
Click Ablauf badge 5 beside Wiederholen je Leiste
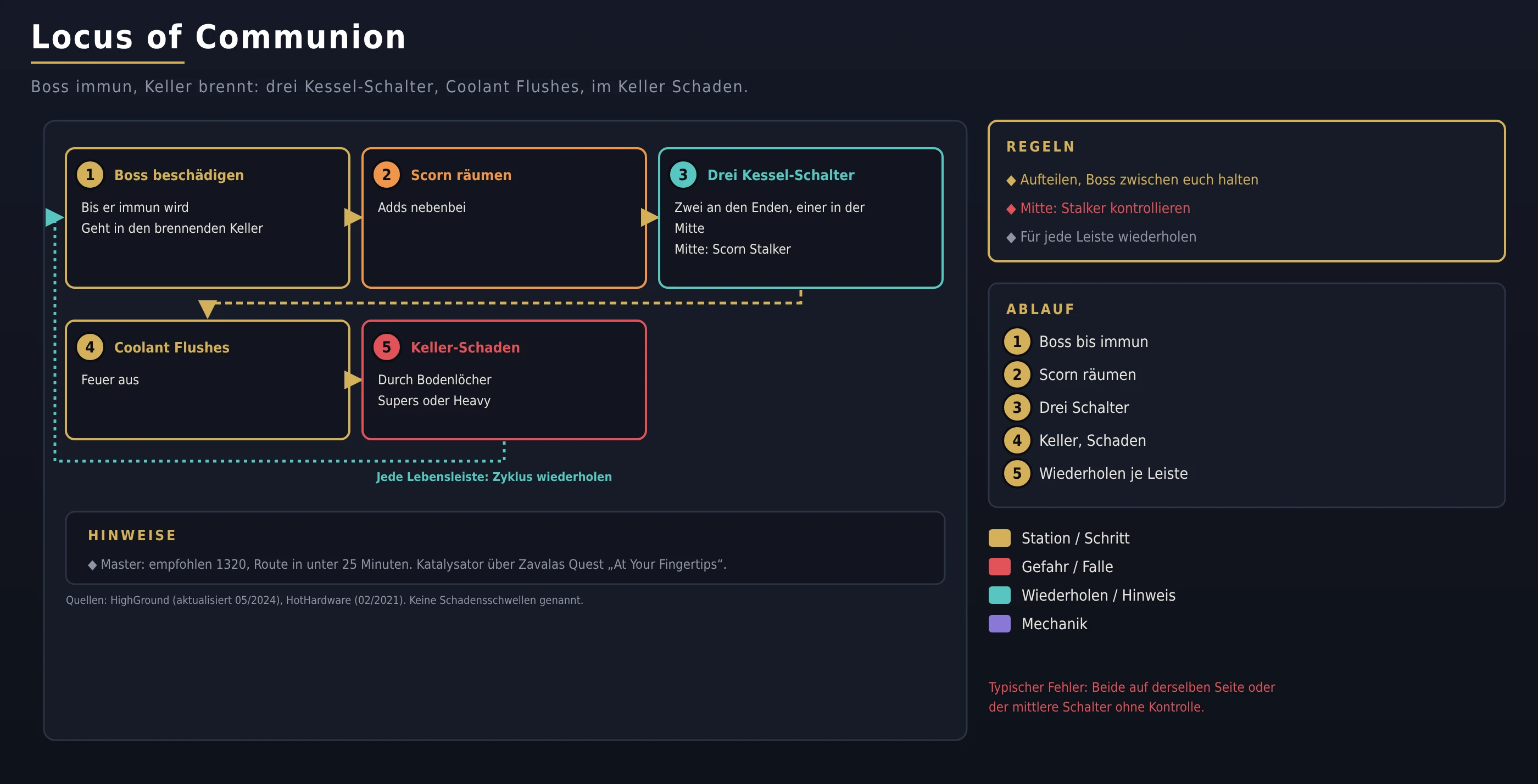(1017, 473)
